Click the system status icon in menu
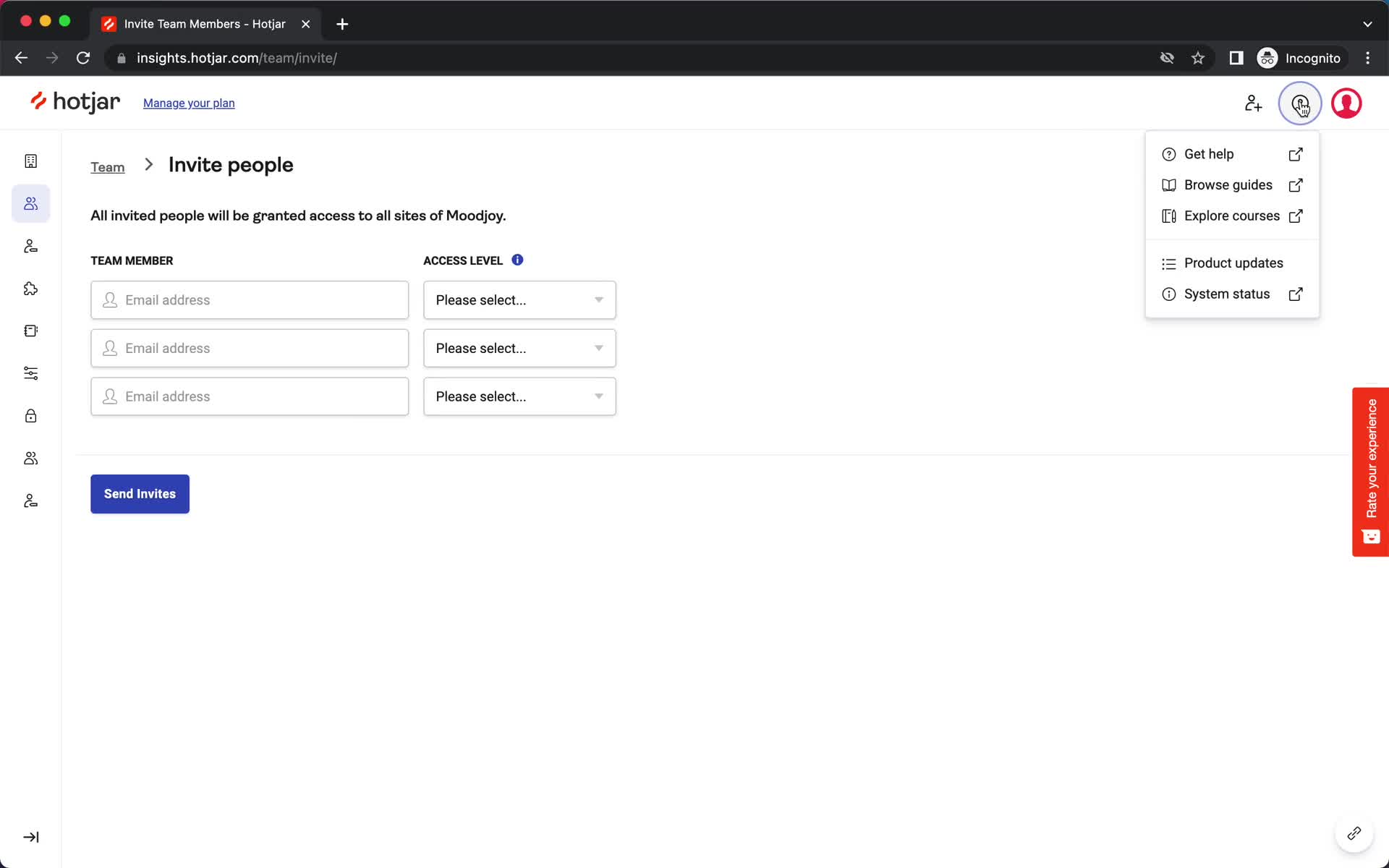 (1169, 293)
